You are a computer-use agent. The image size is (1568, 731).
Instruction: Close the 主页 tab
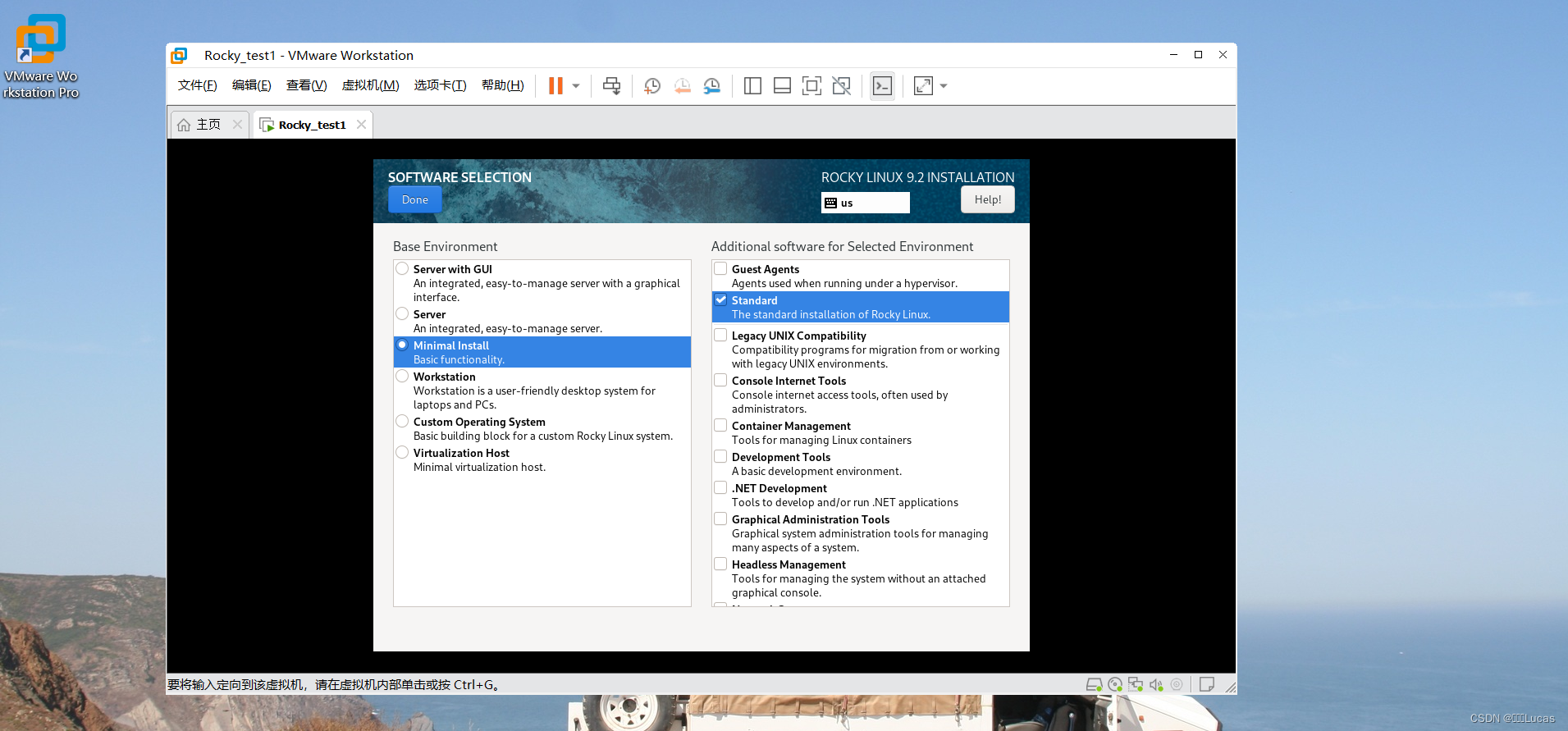click(237, 124)
